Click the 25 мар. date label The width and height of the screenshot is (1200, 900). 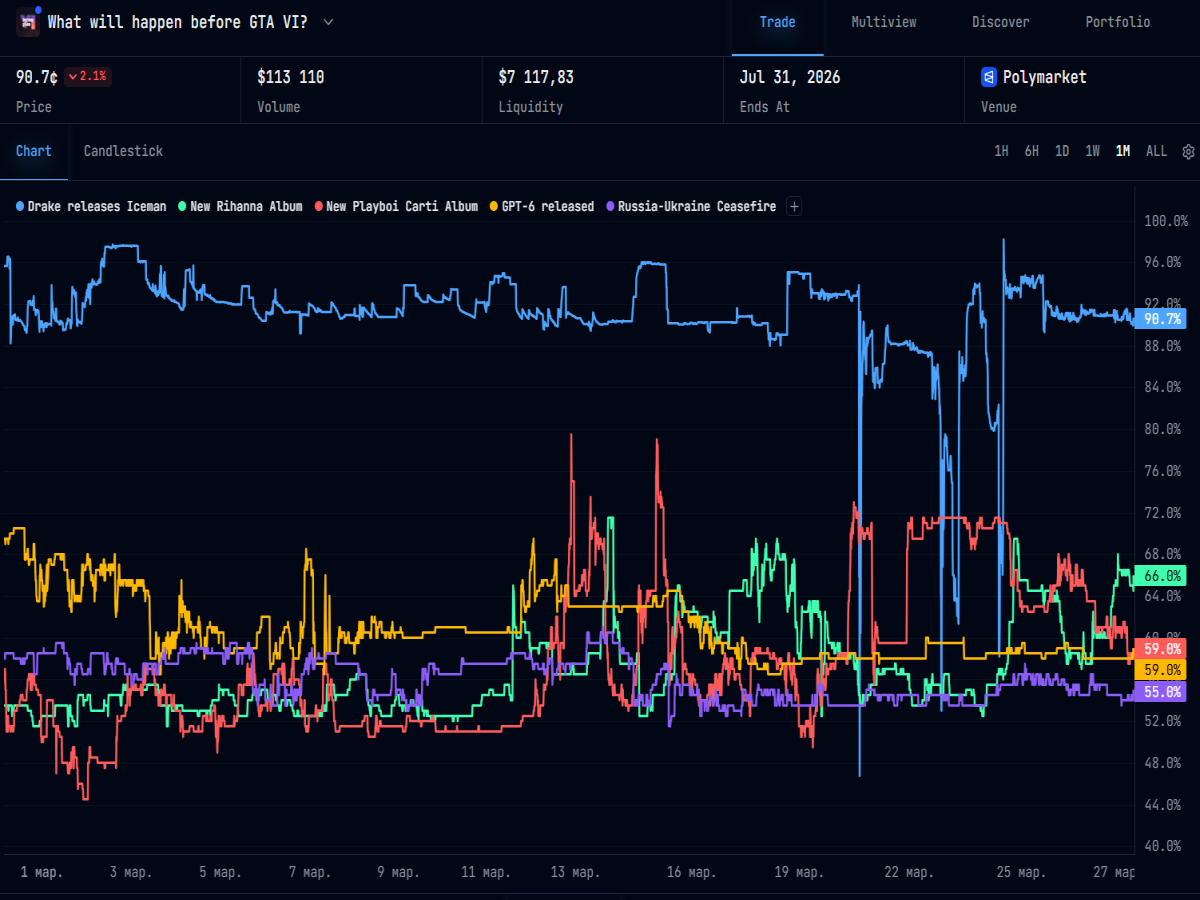(x=1021, y=872)
